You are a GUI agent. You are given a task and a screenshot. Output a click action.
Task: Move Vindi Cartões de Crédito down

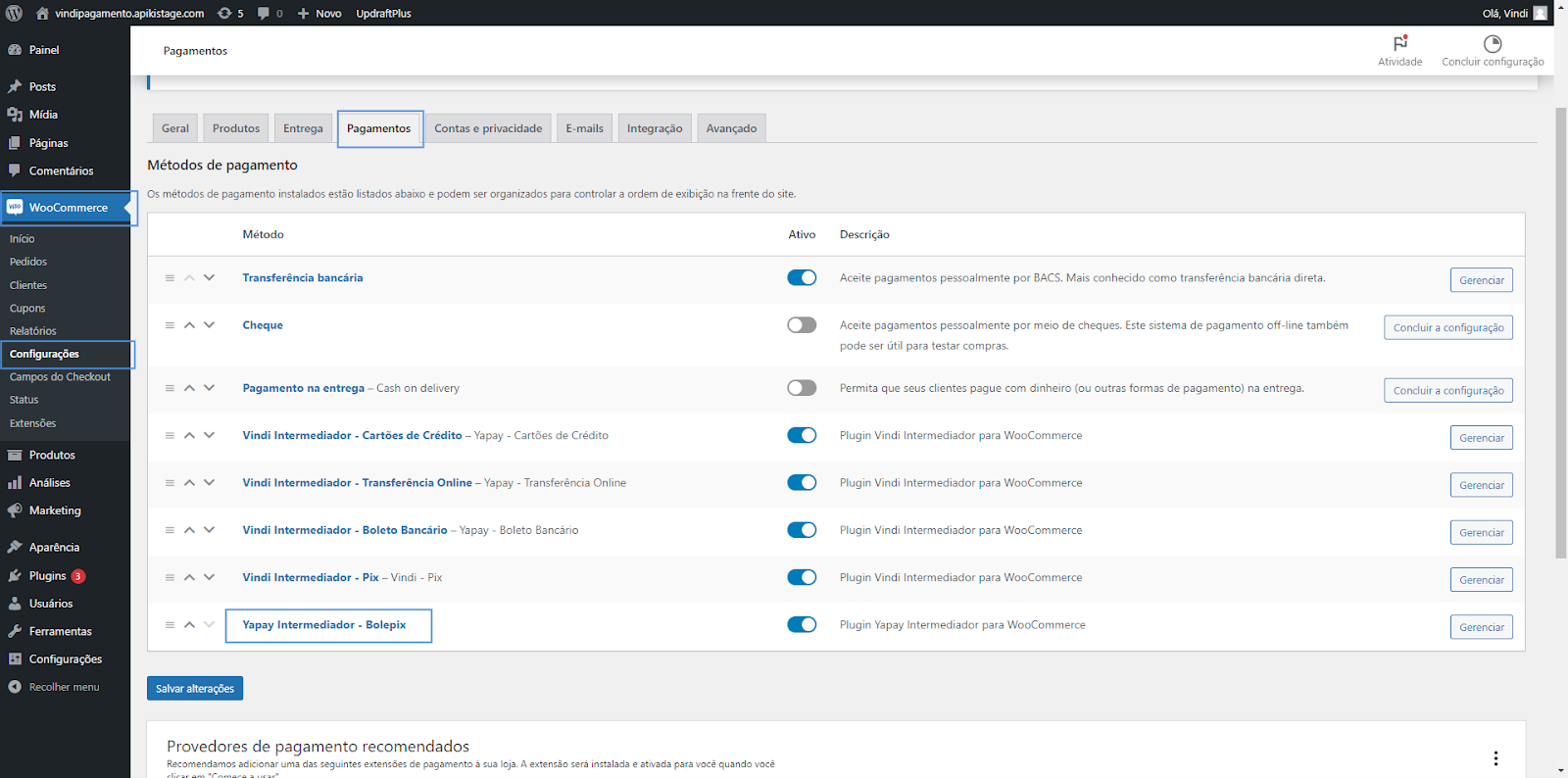[x=209, y=435]
